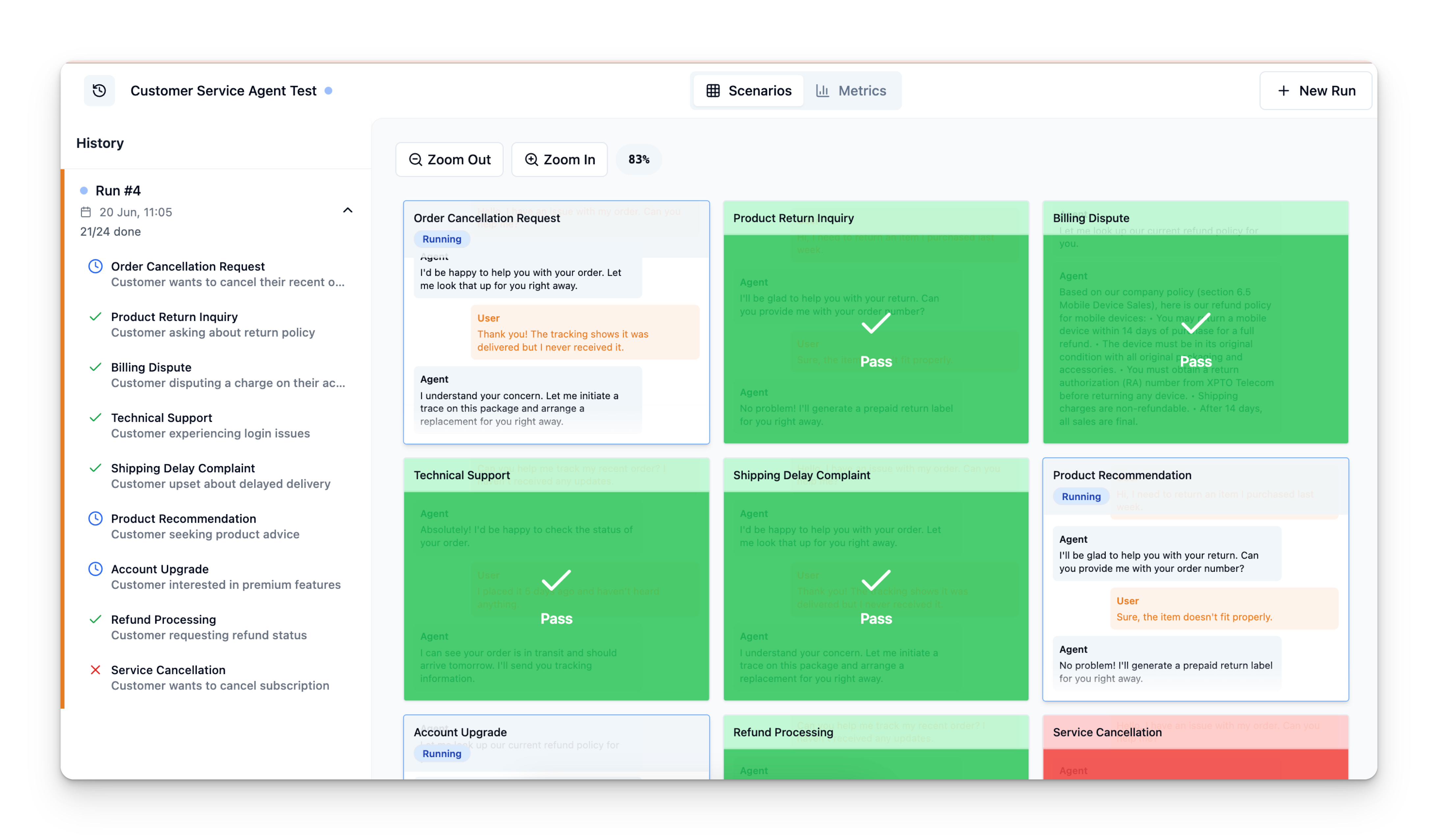Click clock icon next to Account Upgrade
Viewport: 1438px width, 840px height.
[x=95, y=569]
